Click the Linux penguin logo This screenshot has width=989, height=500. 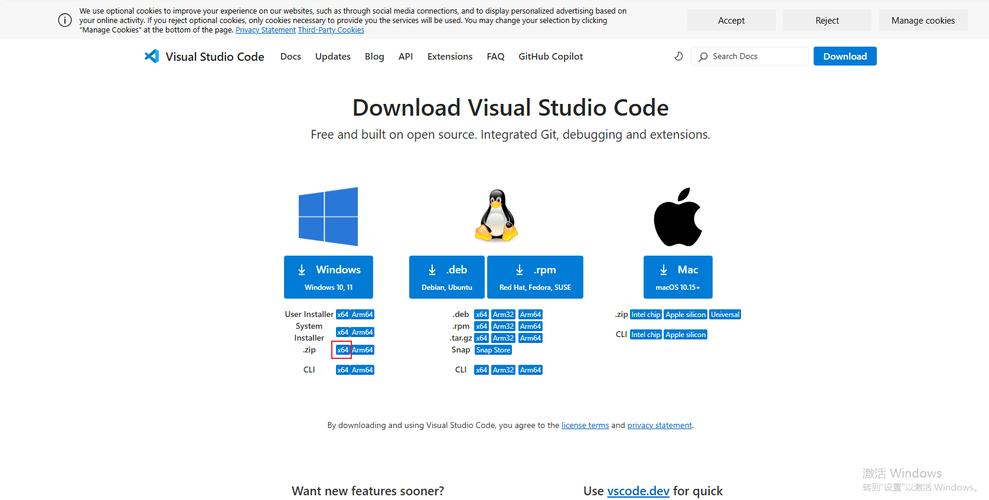point(496,215)
